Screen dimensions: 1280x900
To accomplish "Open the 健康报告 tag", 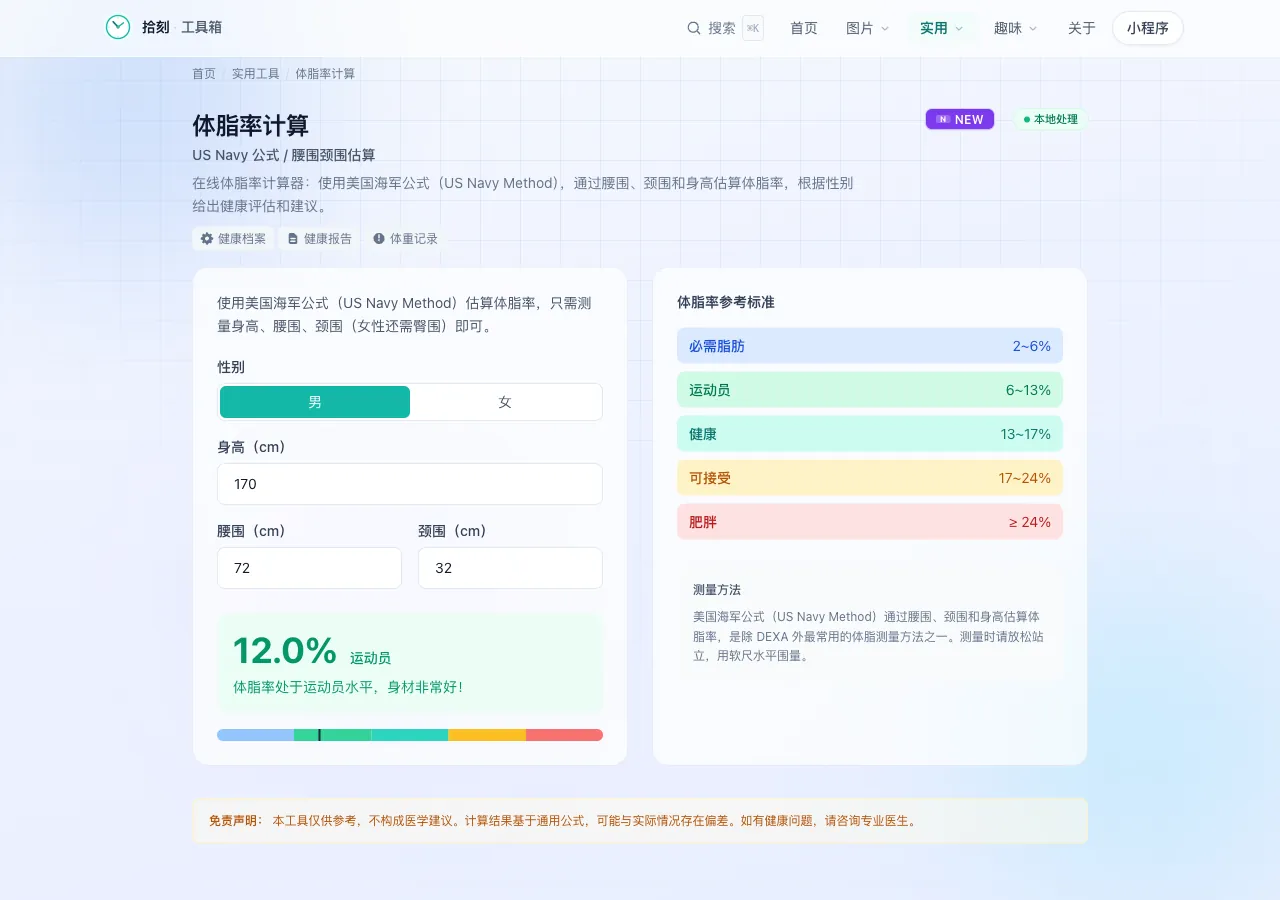I will click(319, 239).
